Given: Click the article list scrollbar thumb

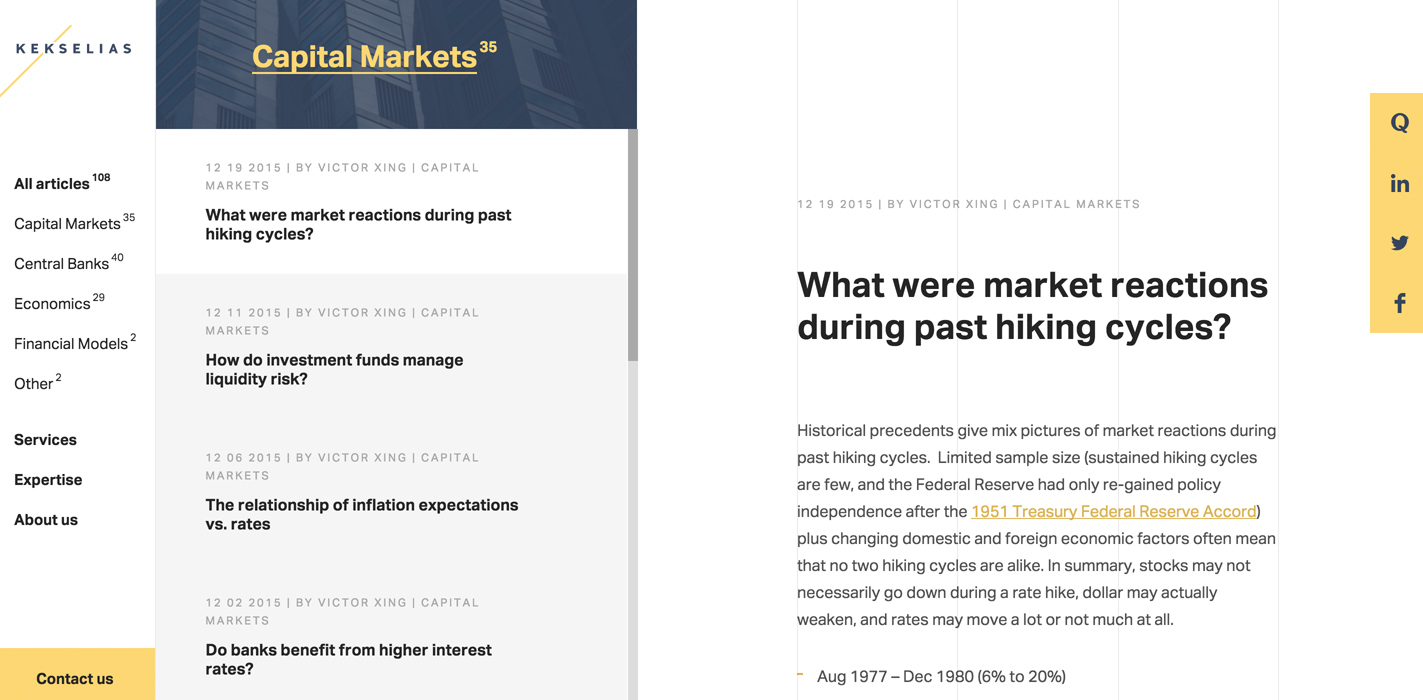Looking at the screenshot, I should coord(632,245).
